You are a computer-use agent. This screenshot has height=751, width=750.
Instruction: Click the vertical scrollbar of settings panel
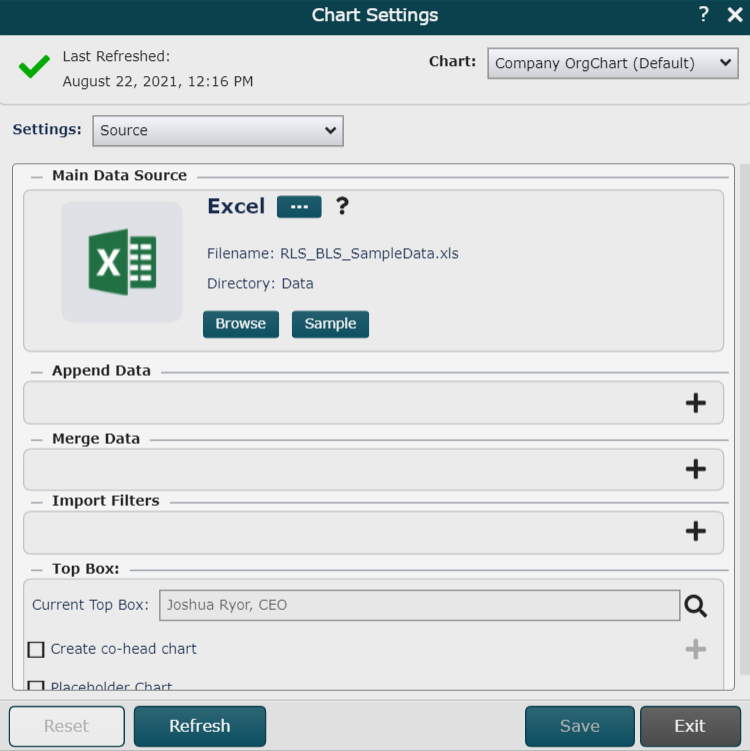pos(742,420)
